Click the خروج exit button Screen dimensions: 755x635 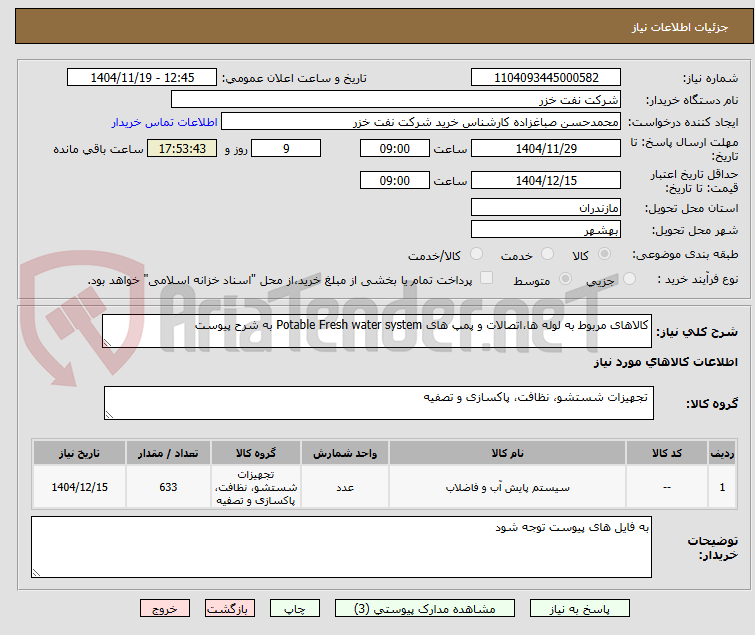(x=165, y=609)
